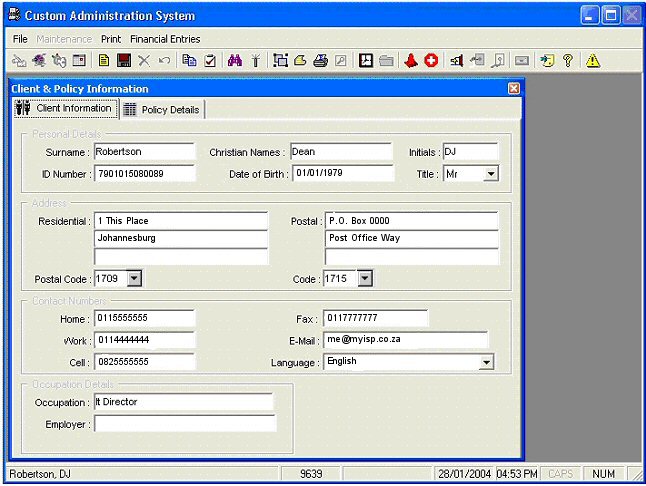The image size is (646, 486).
Task: Expand the residential Postal Code dropdown
Action: coord(134,278)
